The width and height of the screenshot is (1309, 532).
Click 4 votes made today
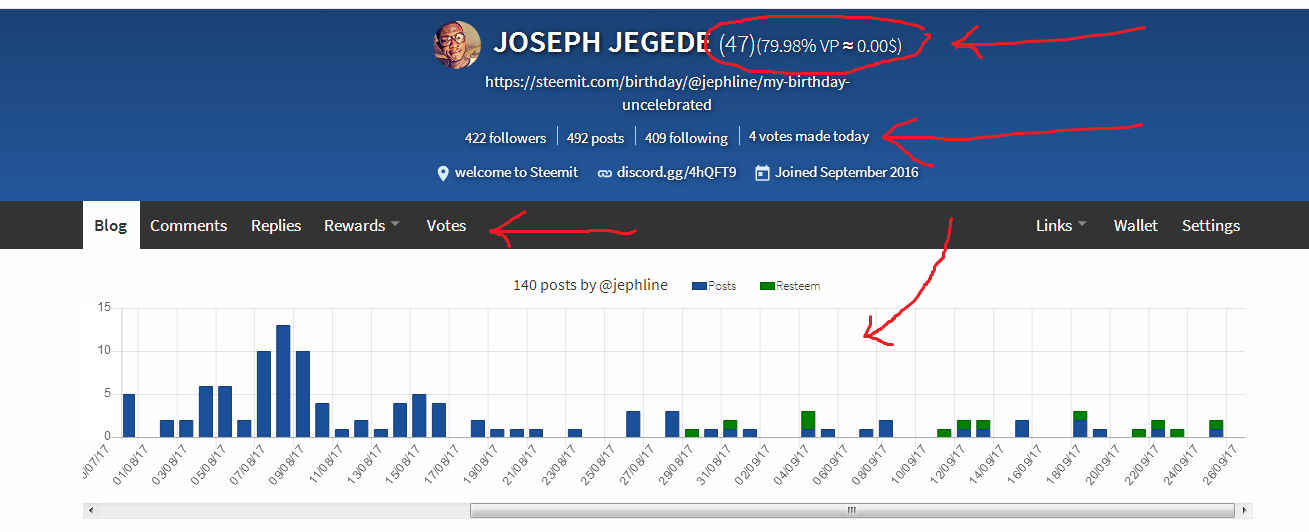(x=809, y=136)
